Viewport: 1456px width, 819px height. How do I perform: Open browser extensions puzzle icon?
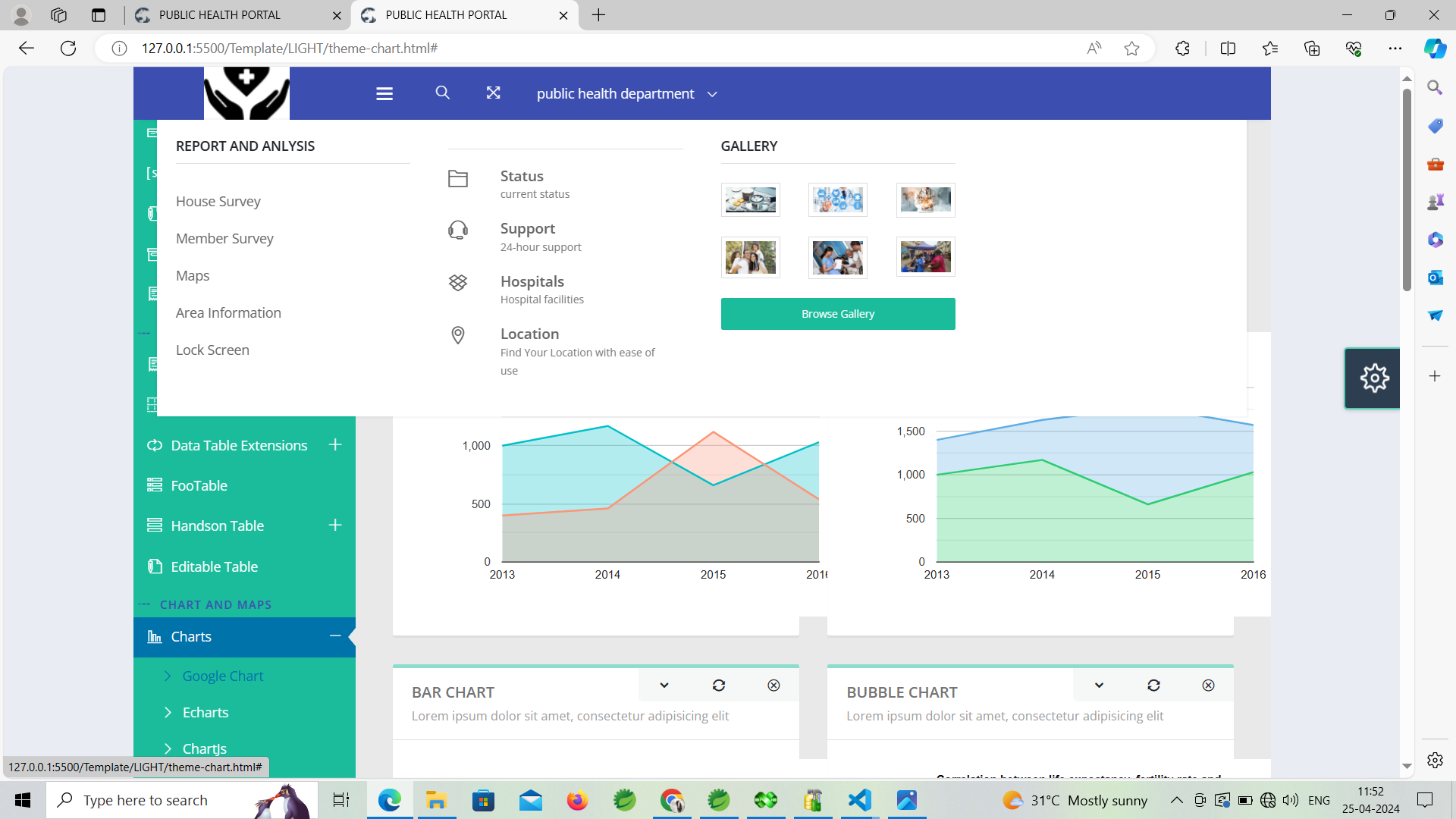coord(1182,48)
